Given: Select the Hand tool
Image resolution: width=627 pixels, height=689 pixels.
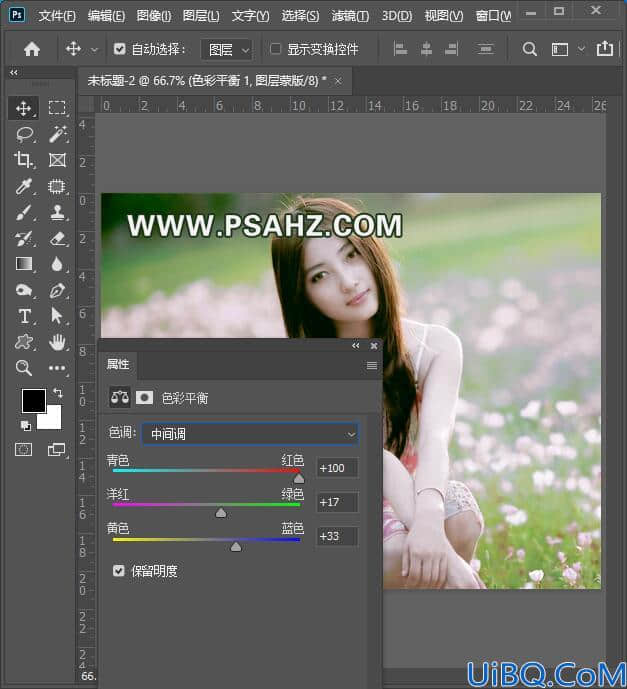Looking at the screenshot, I should pos(57,342).
